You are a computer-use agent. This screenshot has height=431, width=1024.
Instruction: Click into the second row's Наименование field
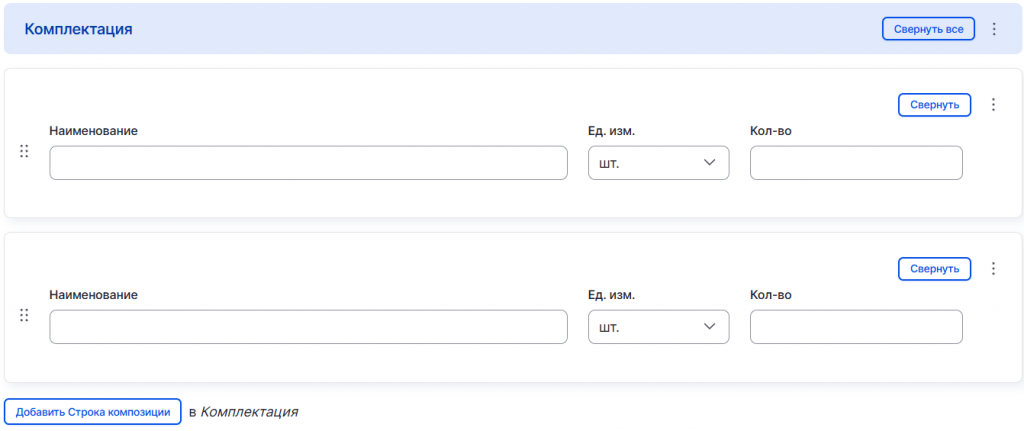point(308,327)
